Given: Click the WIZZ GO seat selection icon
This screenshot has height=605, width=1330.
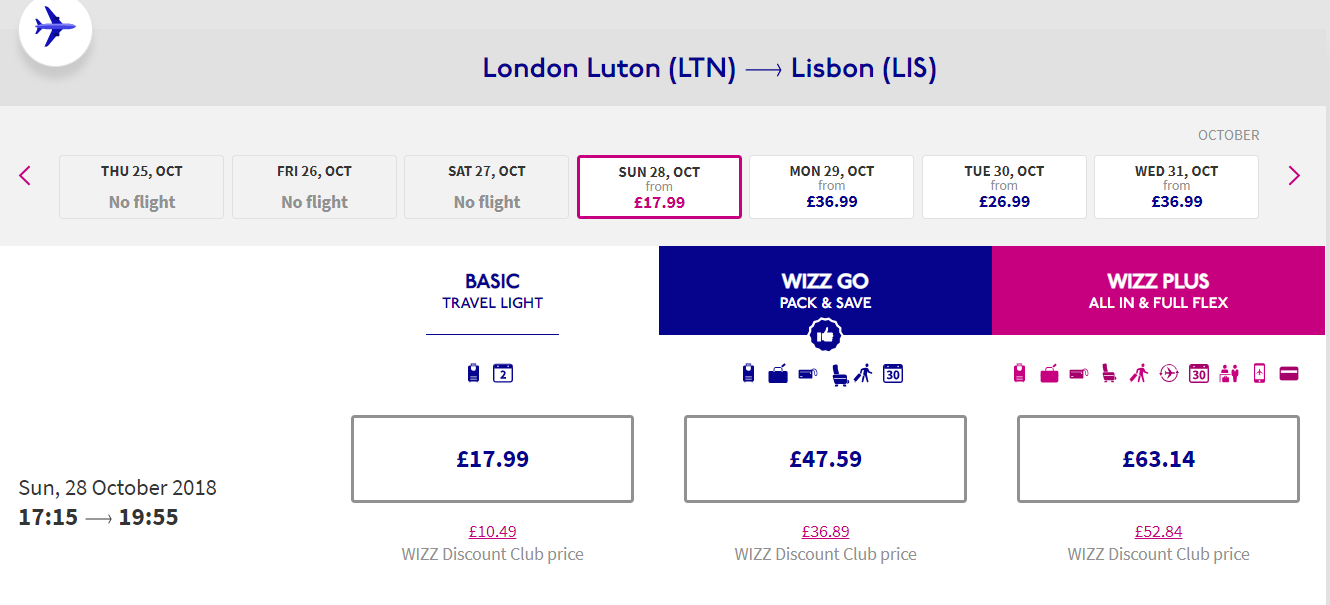Looking at the screenshot, I should tap(840, 373).
